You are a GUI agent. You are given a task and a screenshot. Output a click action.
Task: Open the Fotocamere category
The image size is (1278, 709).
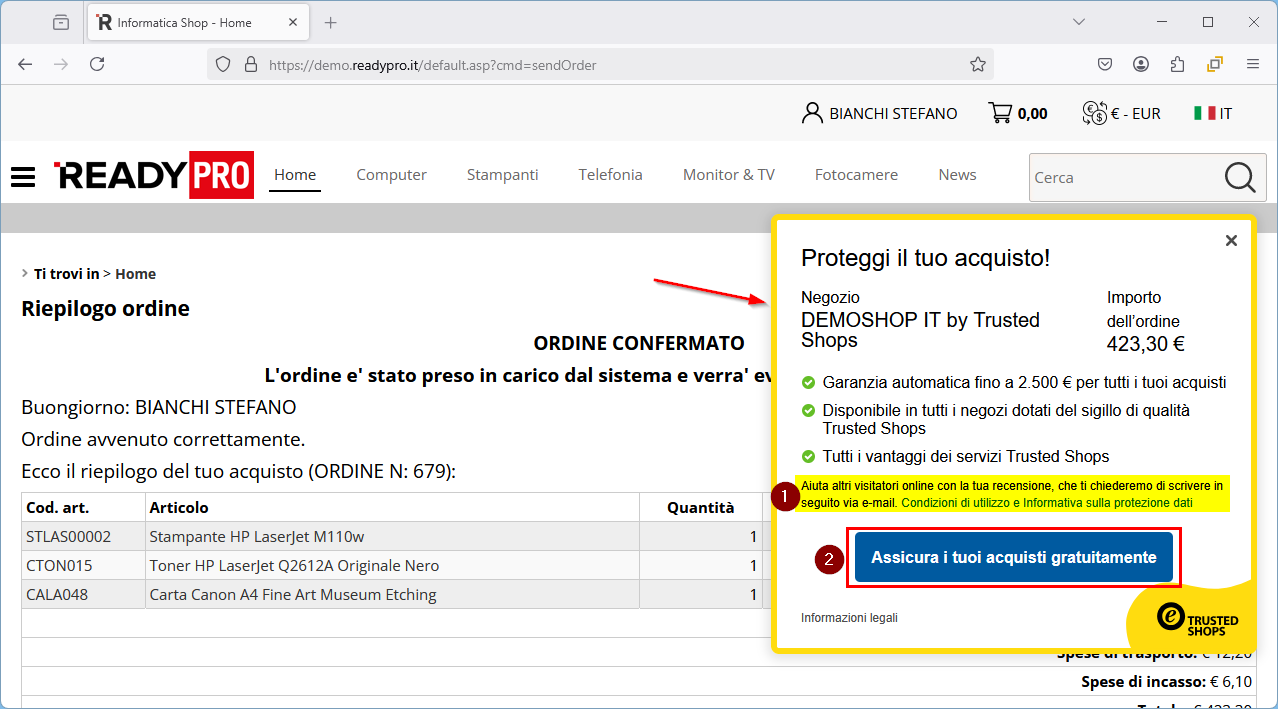tap(856, 175)
